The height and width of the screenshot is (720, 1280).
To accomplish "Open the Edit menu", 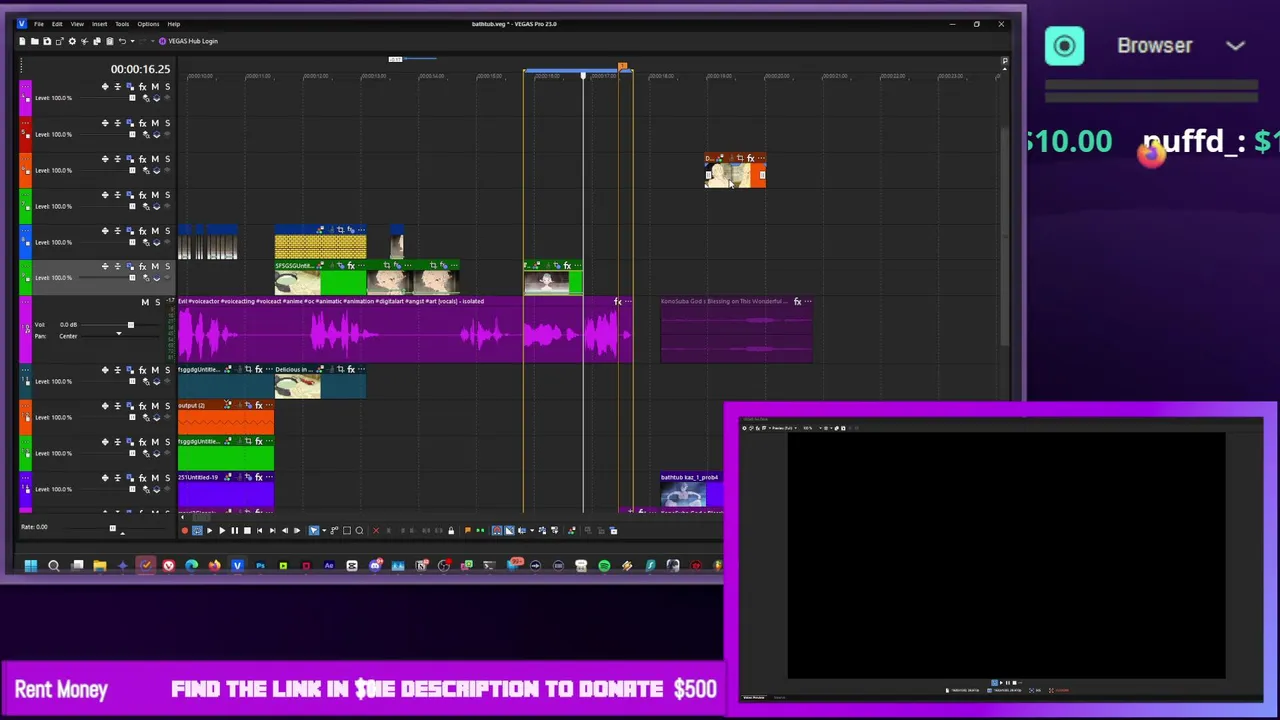I will (x=57, y=24).
